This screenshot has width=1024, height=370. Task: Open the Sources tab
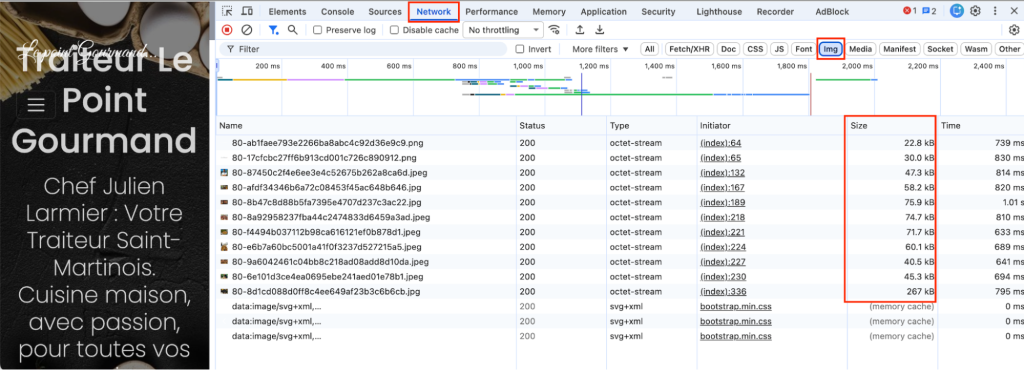tap(385, 12)
